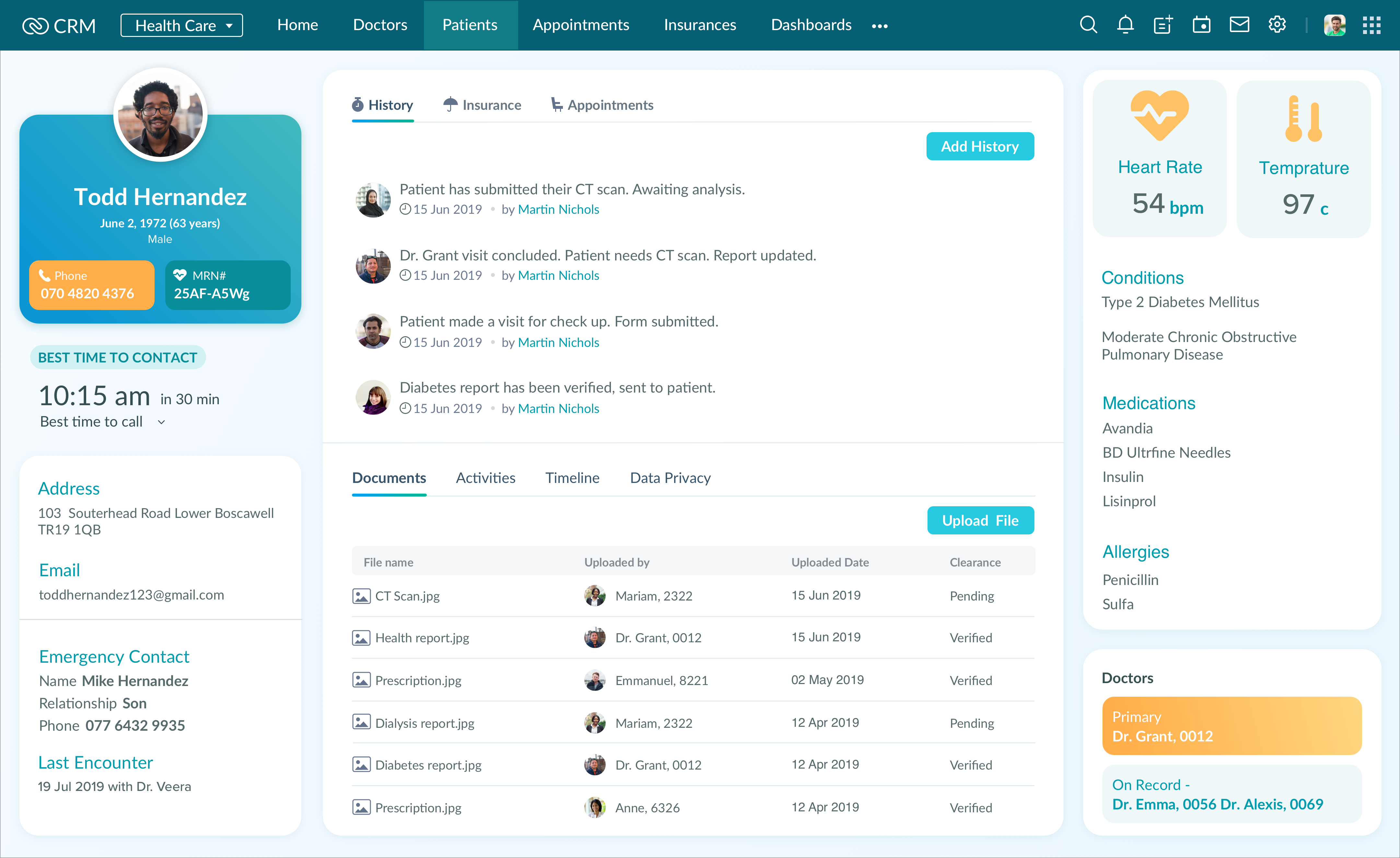
Task: Create a new record via add-note icon
Action: (1162, 24)
